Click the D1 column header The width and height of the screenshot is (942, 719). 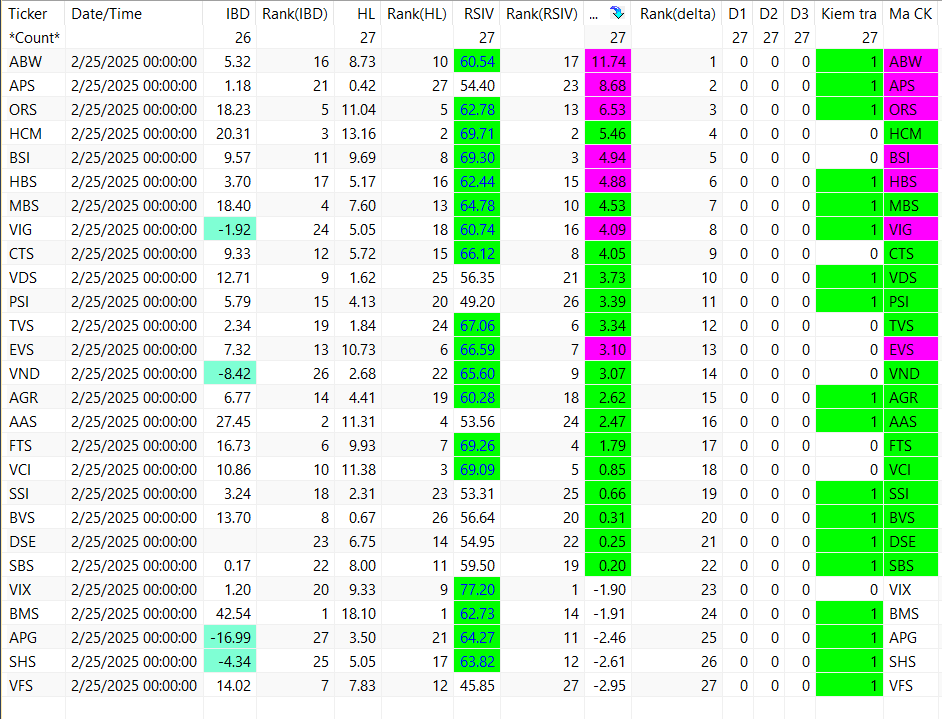pyautogui.click(x=737, y=14)
